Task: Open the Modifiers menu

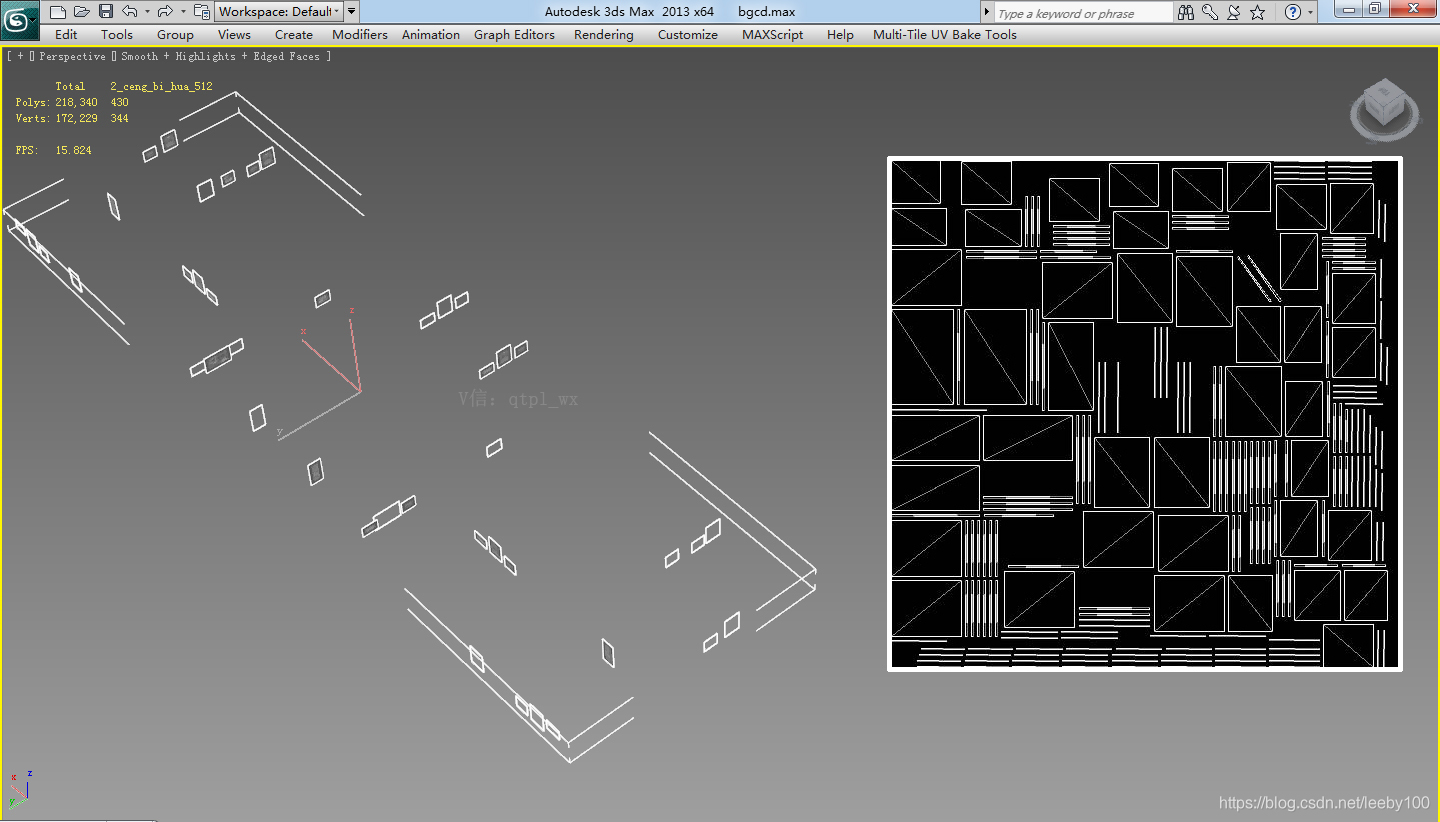Action: [360, 34]
